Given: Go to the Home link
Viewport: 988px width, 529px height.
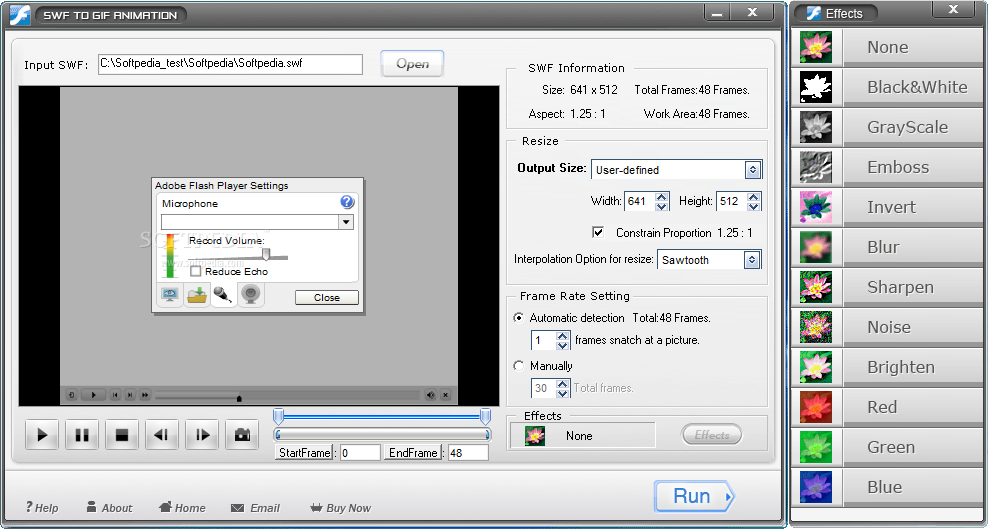Looking at the screenshot, I should 182,508.
